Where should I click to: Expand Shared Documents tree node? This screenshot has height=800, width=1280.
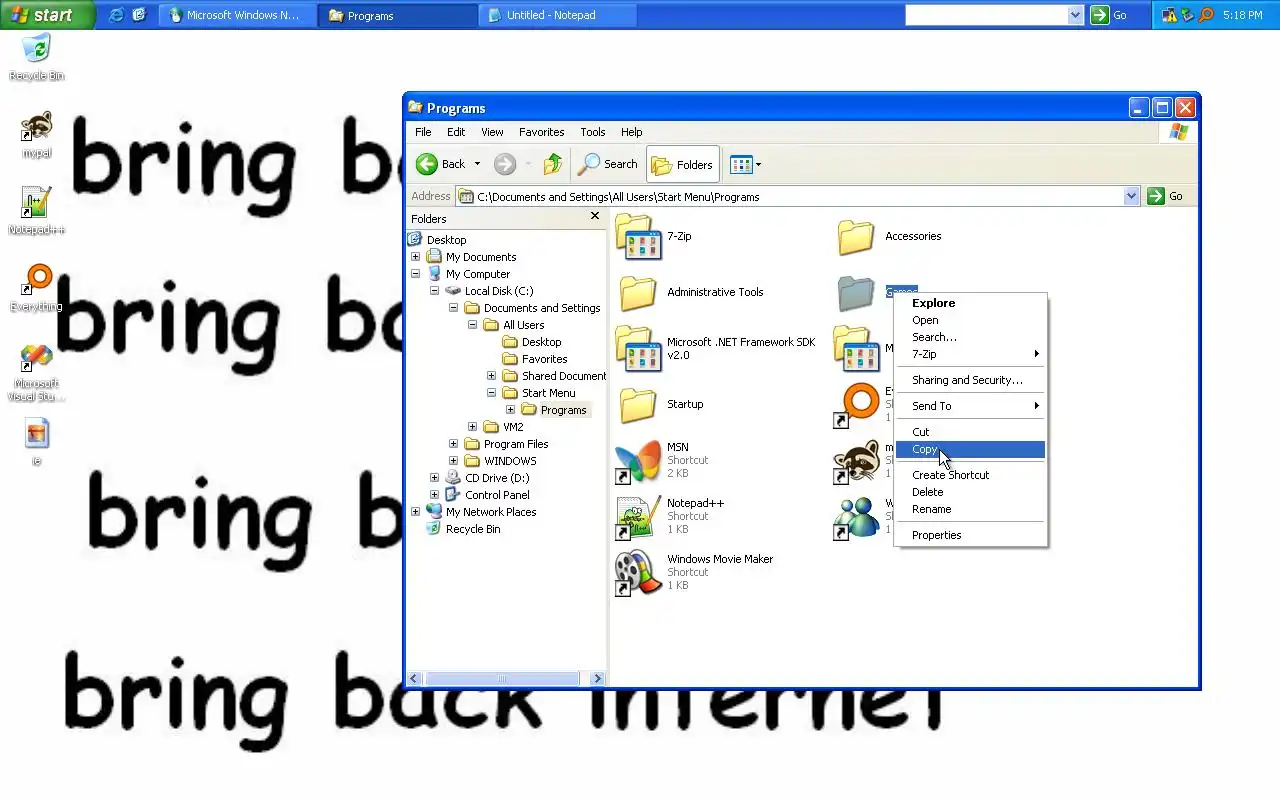[x=491, y=376]
